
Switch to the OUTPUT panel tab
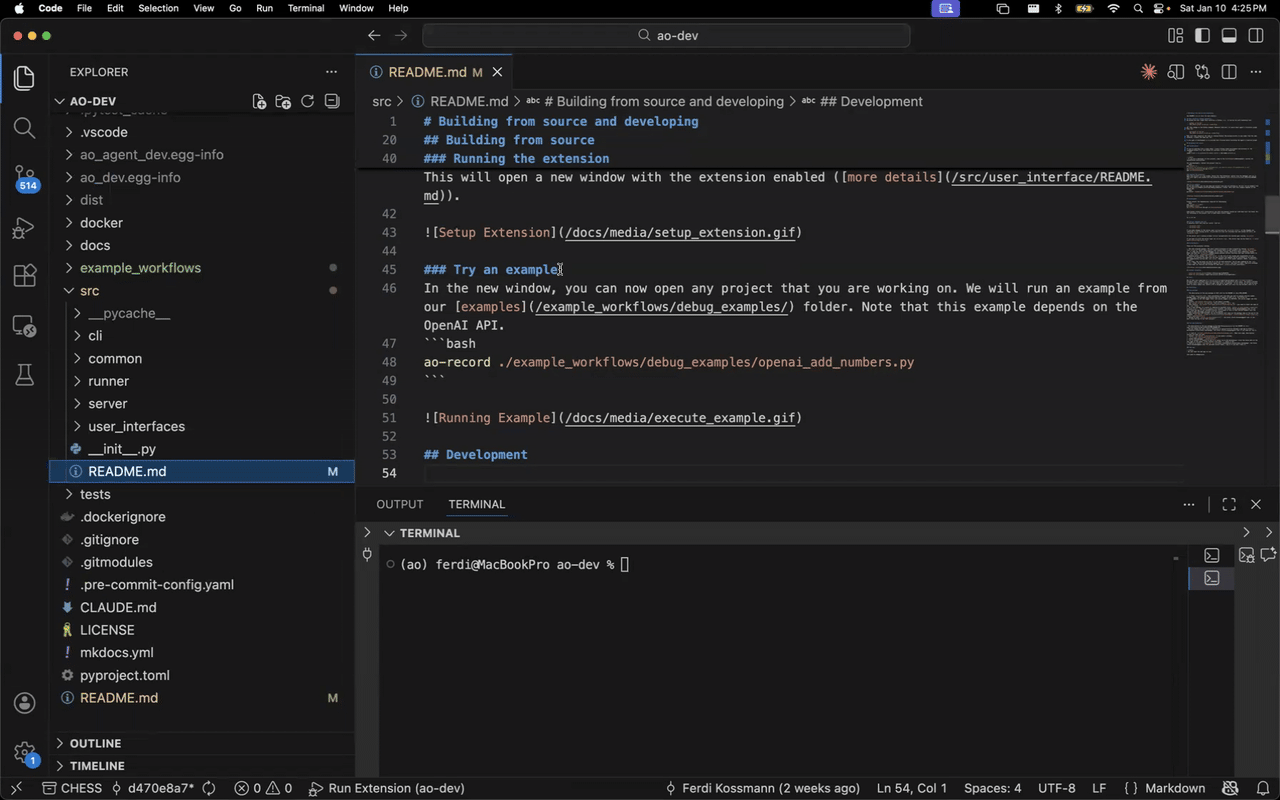pyautogui.click(x=399, y=504)
